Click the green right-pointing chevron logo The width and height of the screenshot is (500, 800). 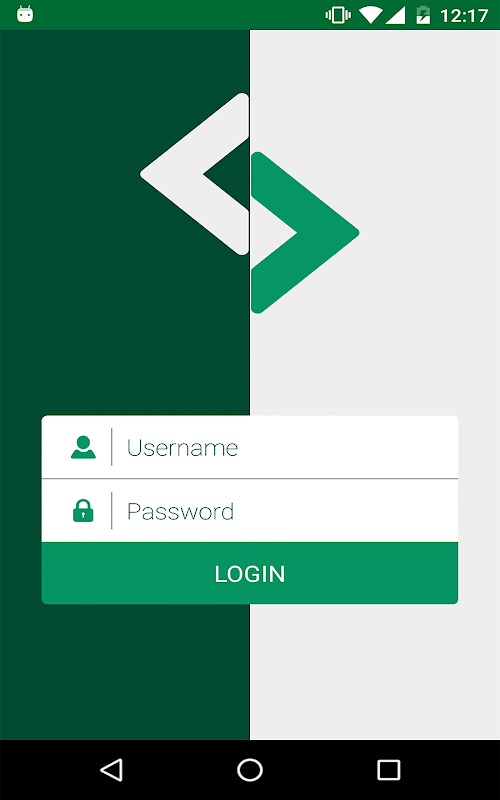point(305,232)
